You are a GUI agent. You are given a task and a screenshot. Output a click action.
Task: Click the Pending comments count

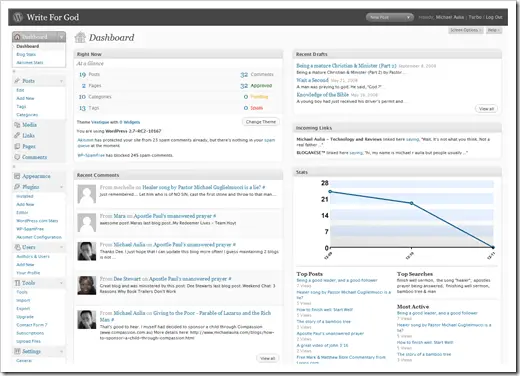(256, 97)
